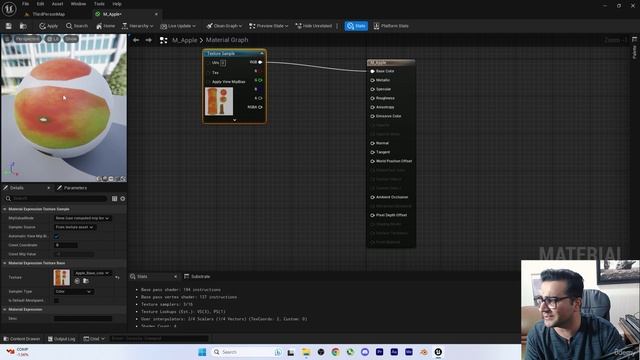Collapse the Texture Sample node header arrow
This screenshot has height=360, width=640.
pos(262,53)
